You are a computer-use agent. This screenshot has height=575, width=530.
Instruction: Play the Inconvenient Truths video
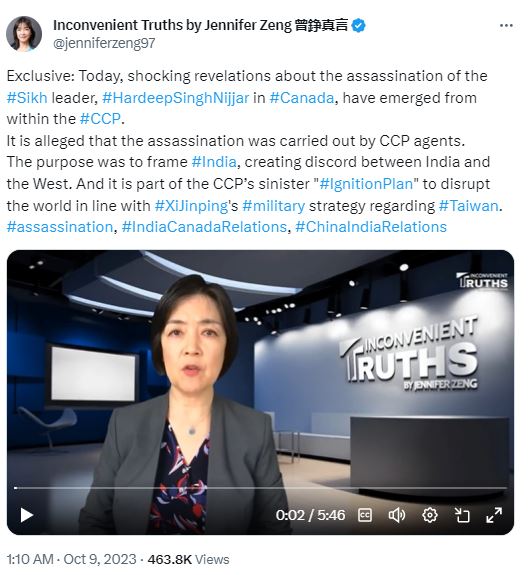pos(26,515)
